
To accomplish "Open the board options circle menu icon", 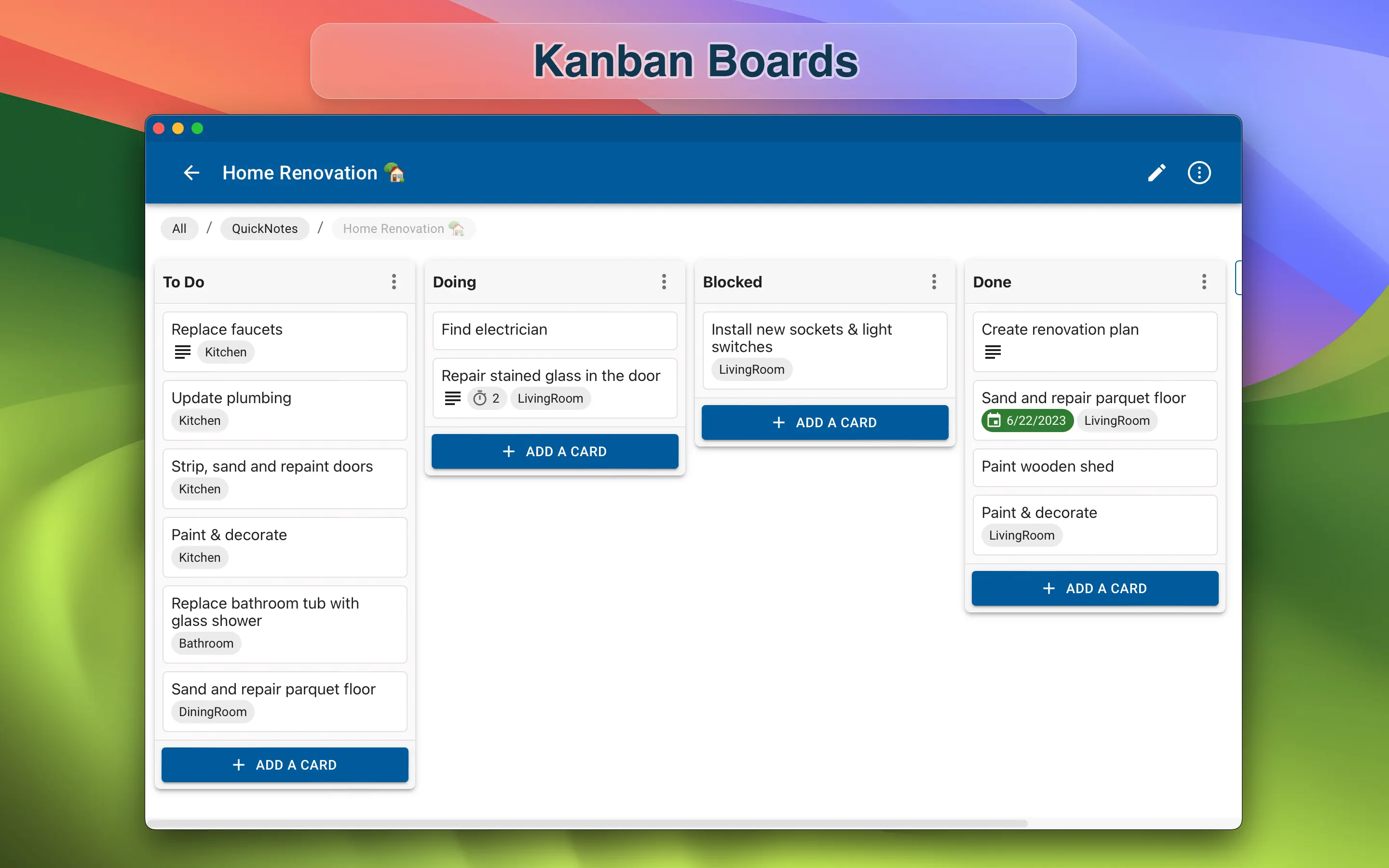I will coord(1198,173).
